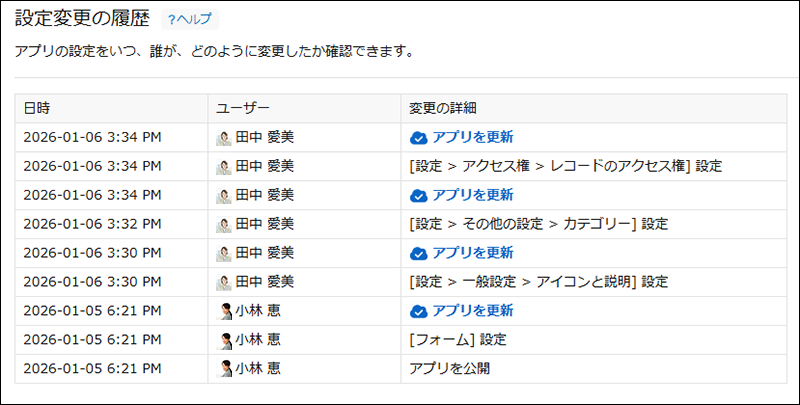The height and width of the screenshot is (405, 800).
Task: Click アプリを更新 link below レコードのアクセス権 row
Action: click(472, 195)
